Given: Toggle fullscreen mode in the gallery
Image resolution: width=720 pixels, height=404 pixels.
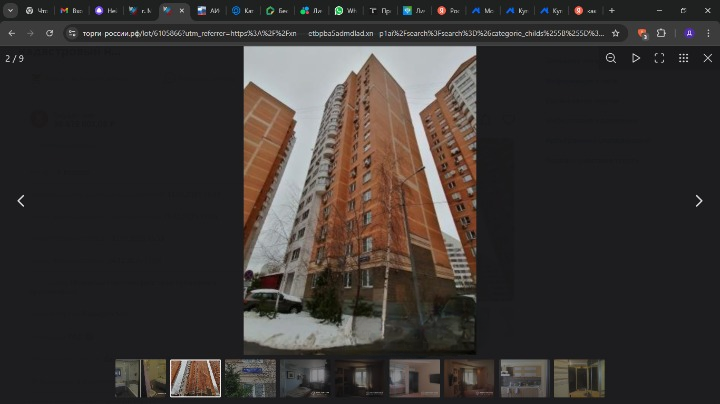Looking at the screenshot, I should pos(659,58).
